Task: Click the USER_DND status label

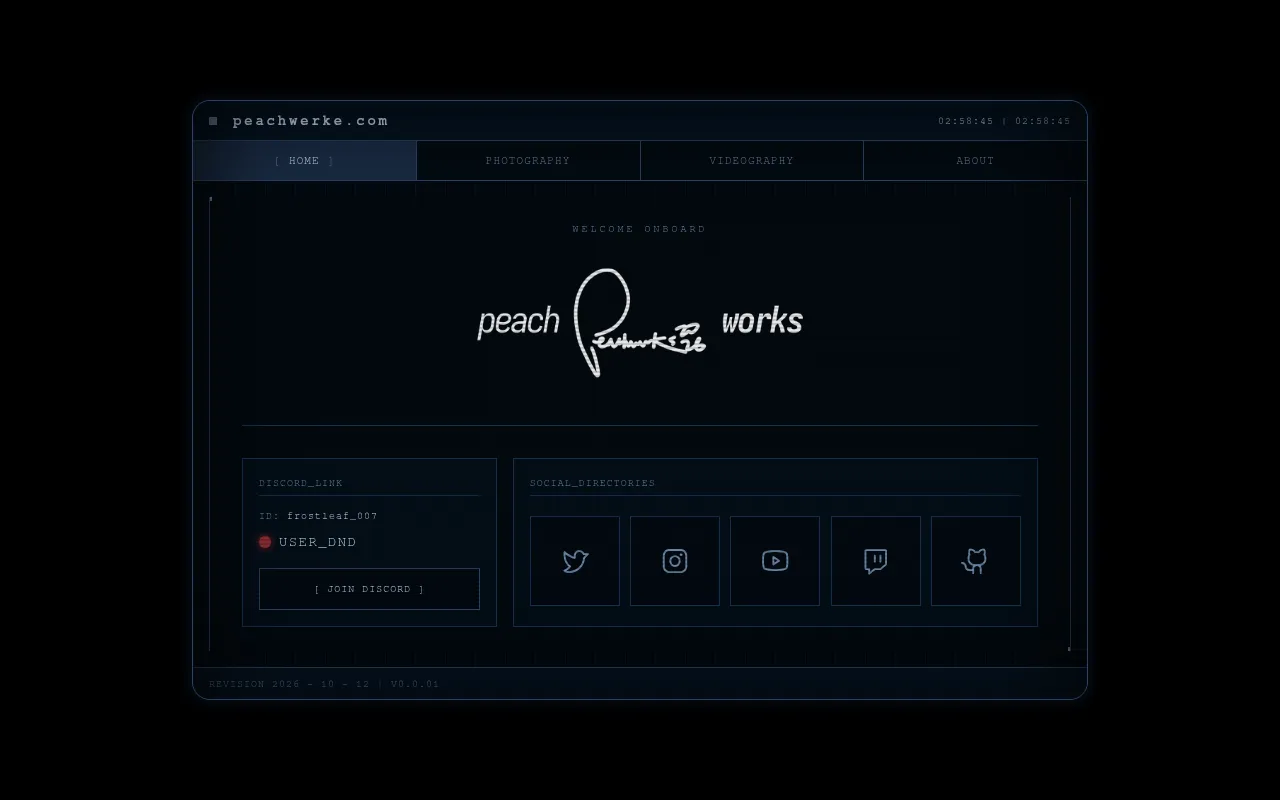Action: click(x=318, y=542)
